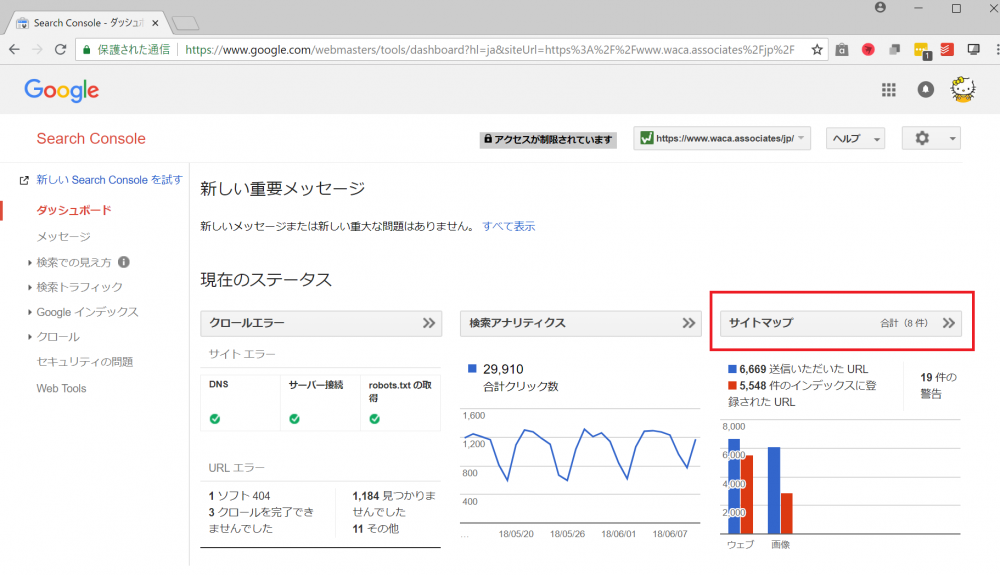
Task: Click '11 その他' error entry
Action: coord(376,528)
